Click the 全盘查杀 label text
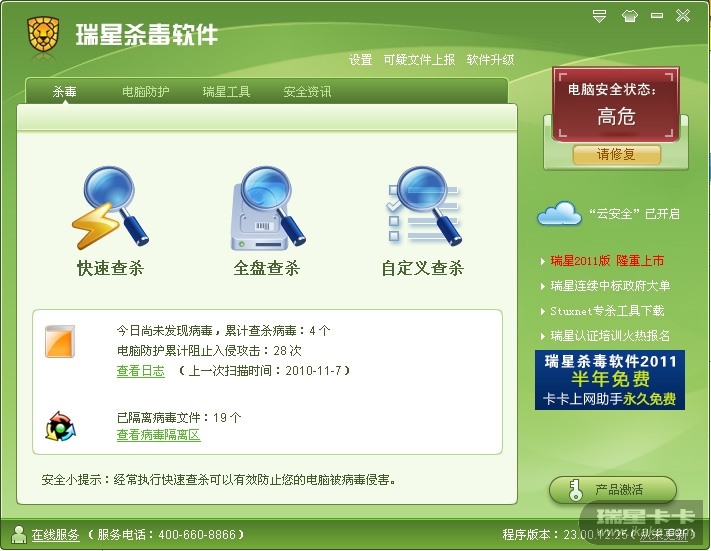Image resolution: width=711 pixels, height=551 pixels. click(x=267, y=268)
